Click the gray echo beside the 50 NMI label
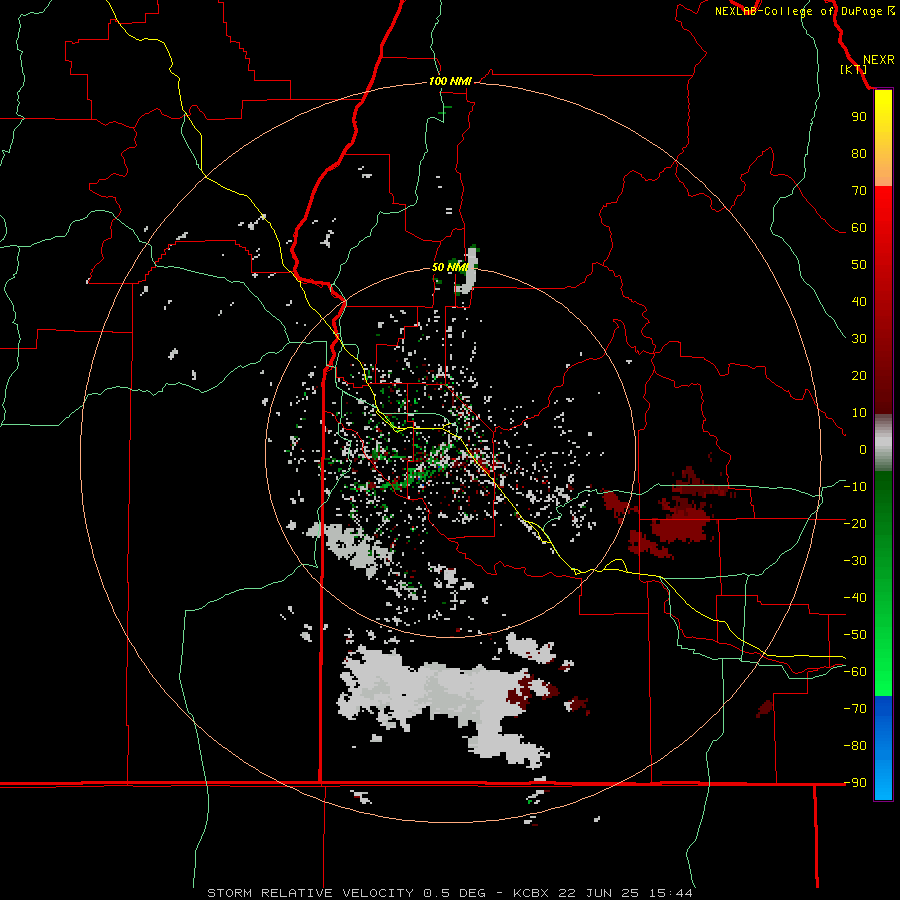Image resolution: width=900 pixels, height=900 pixels. 469,270
